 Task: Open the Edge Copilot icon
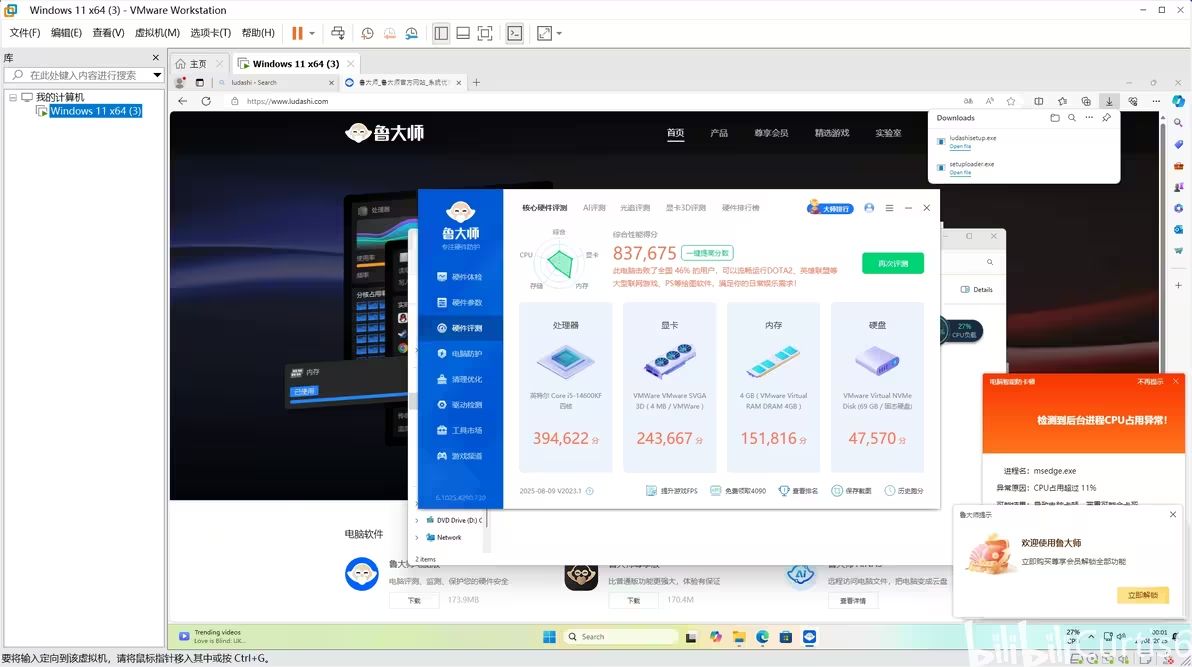[x=1178, y=101]
